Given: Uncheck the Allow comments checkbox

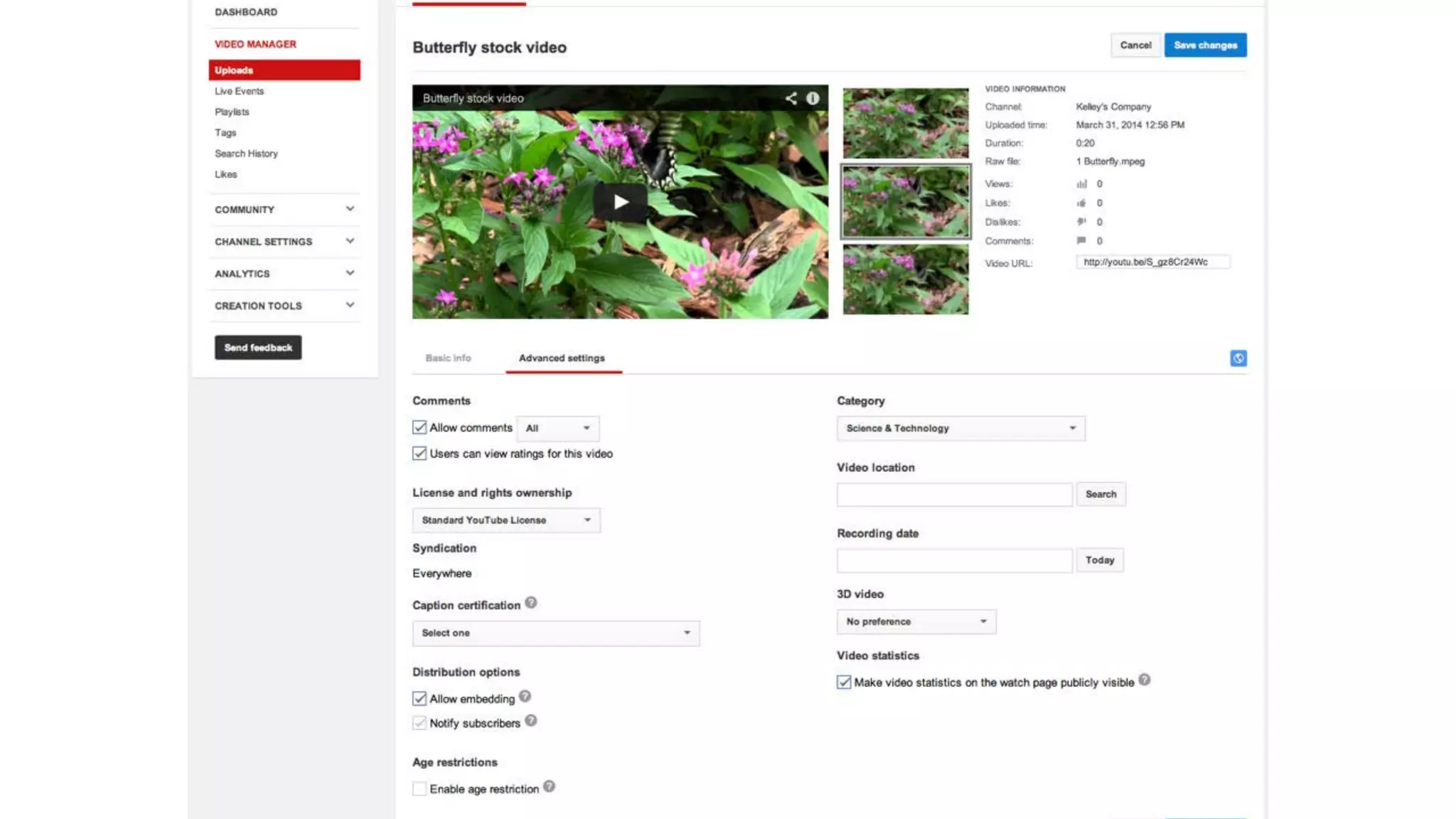Looking at the screenshot, I should pyautogui.click(x=419, y=428).
